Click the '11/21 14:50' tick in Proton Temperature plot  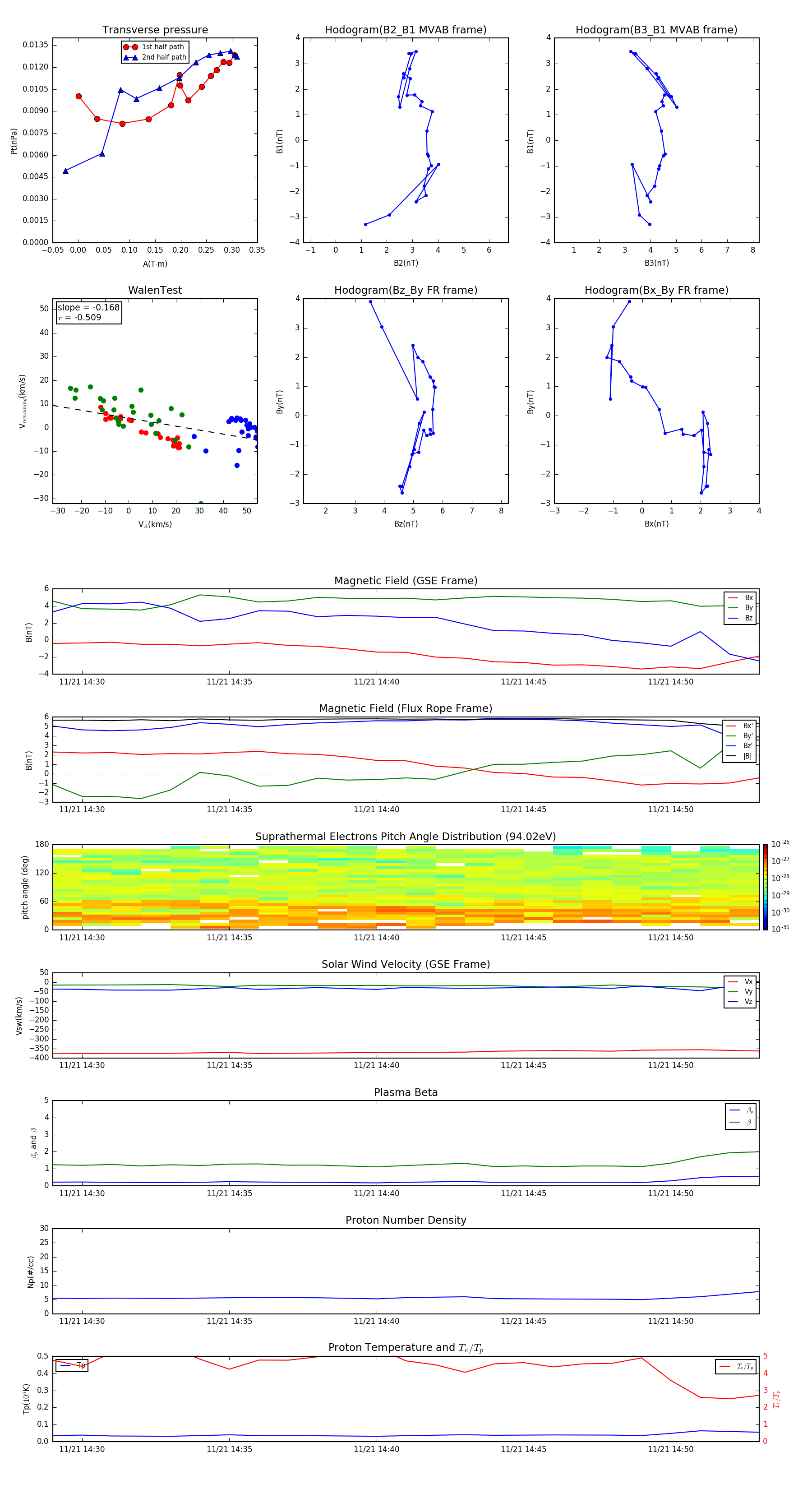point(670,1449)
